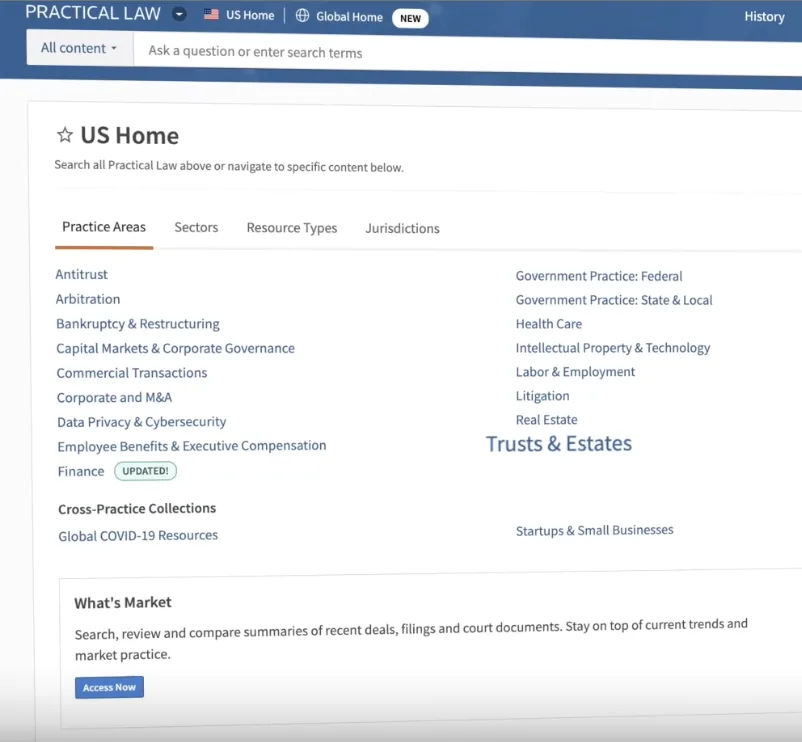Open Employee Benefits & Executive Compensation
Image resolution: width=802 pixels, height=742 pixels.
(x=192, y=446)
